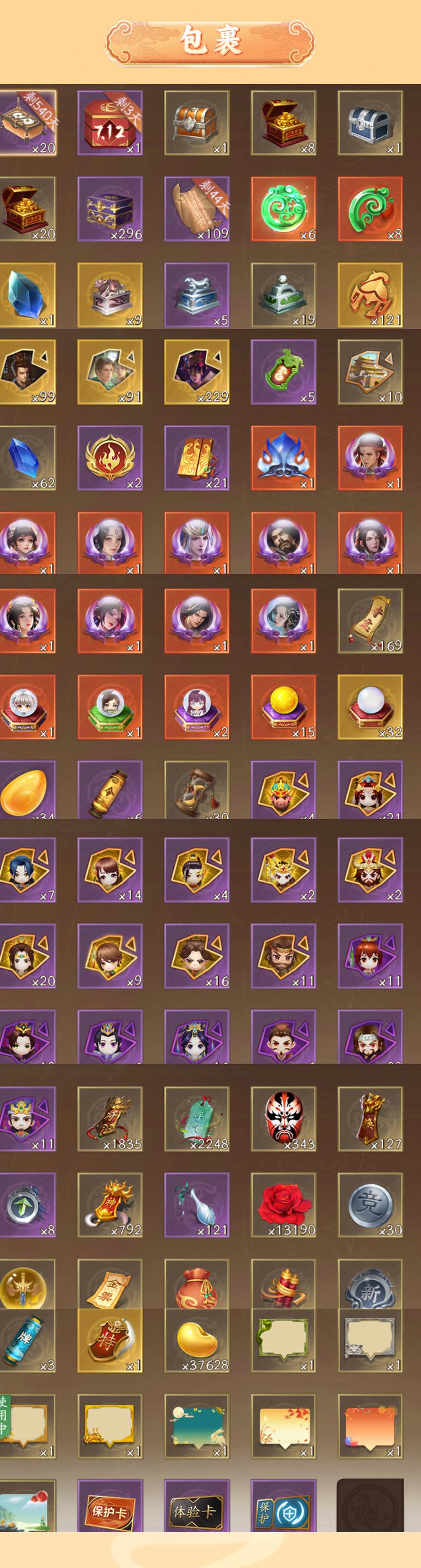Image resolution: width=421 pixels, height=1568 pixels.
Task: Select the flame emblem item x2
Action: tap(110, 458)
